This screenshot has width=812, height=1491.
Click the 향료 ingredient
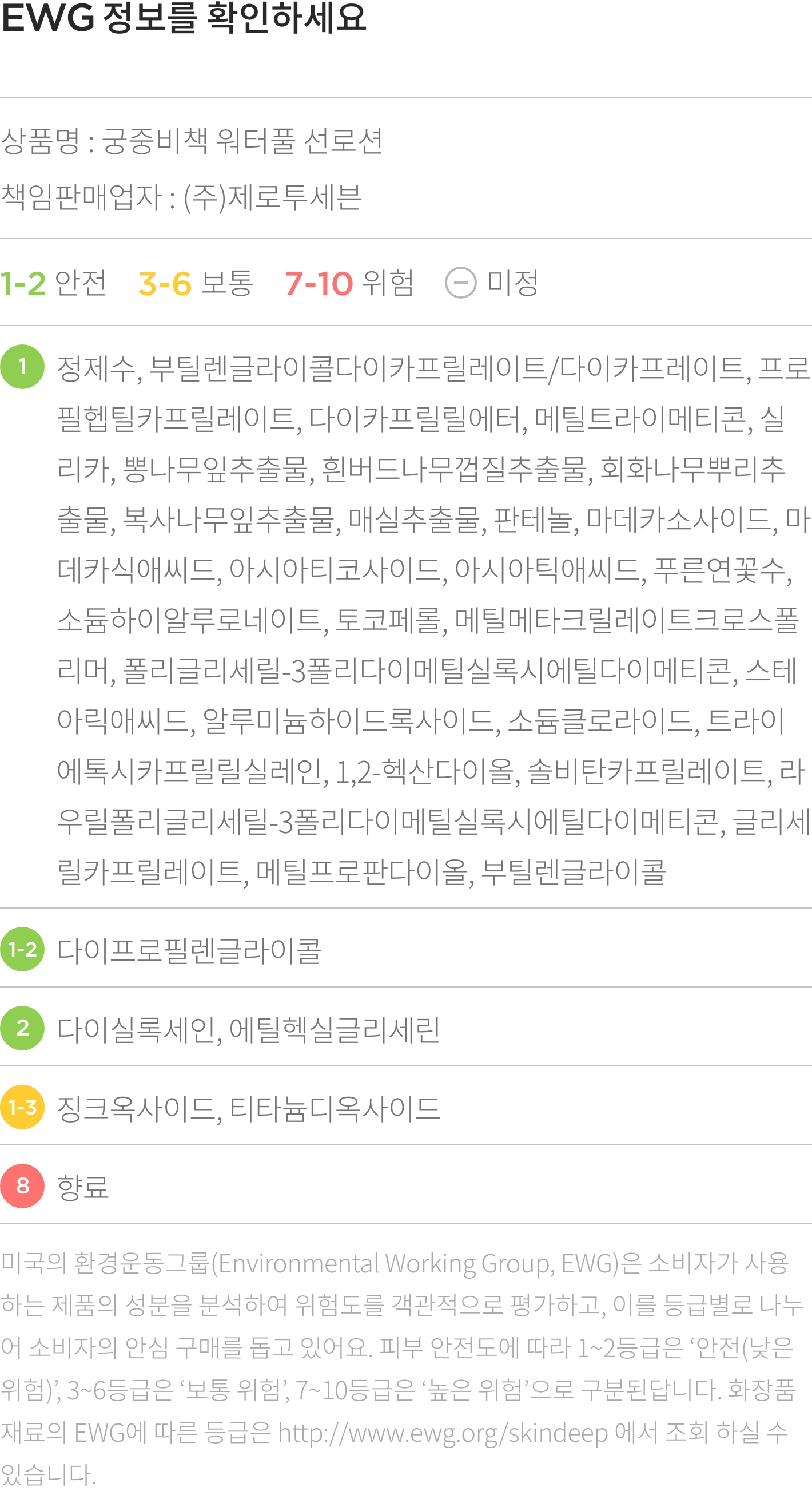click(x=83, y=1187)
